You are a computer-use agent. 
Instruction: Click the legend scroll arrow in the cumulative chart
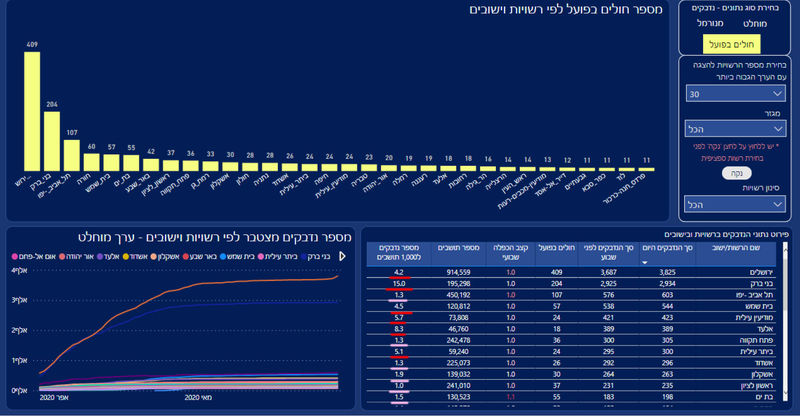[x=342, y=256]
